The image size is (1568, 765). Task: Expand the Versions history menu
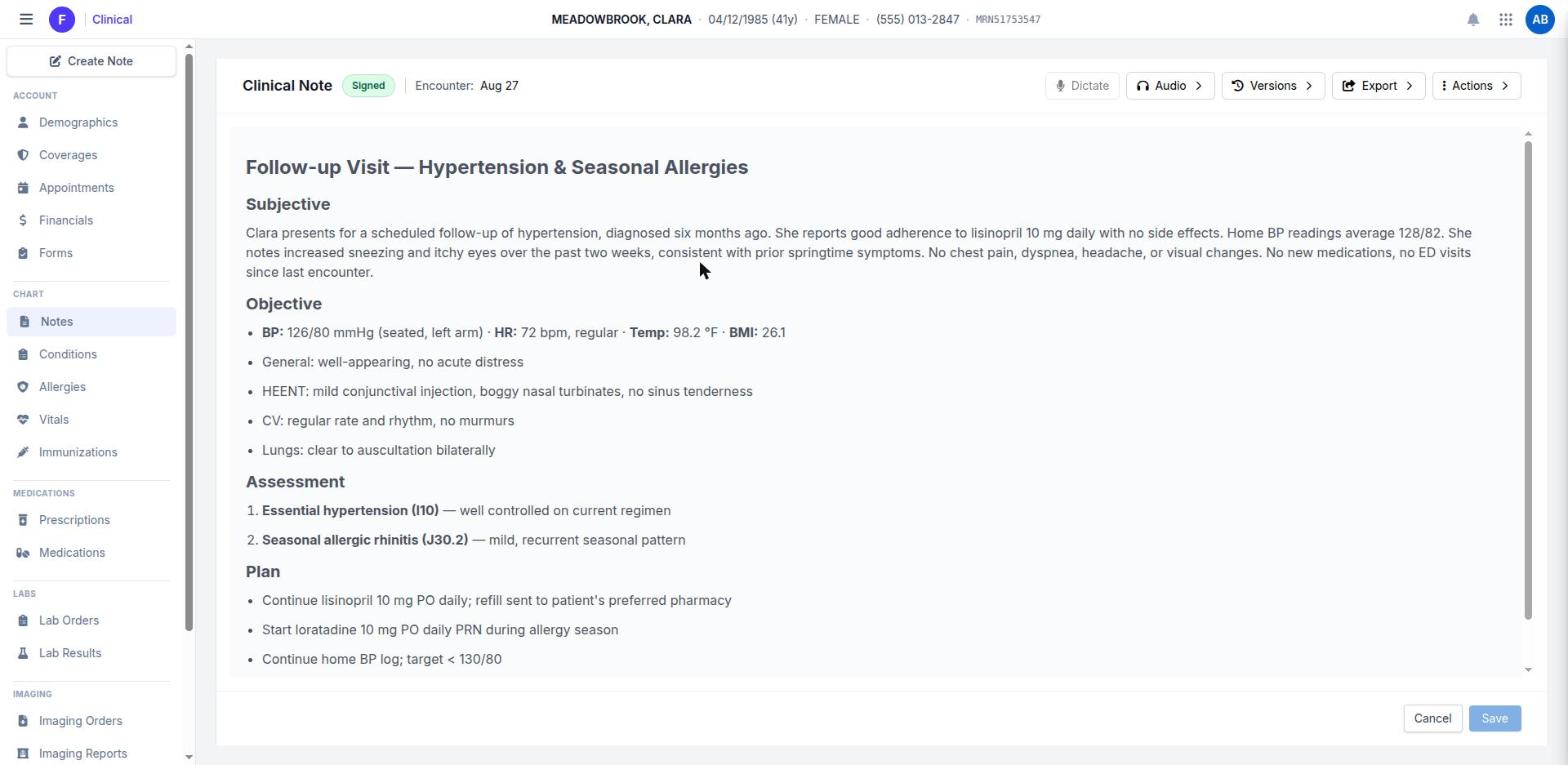(x=1273, y=86)
